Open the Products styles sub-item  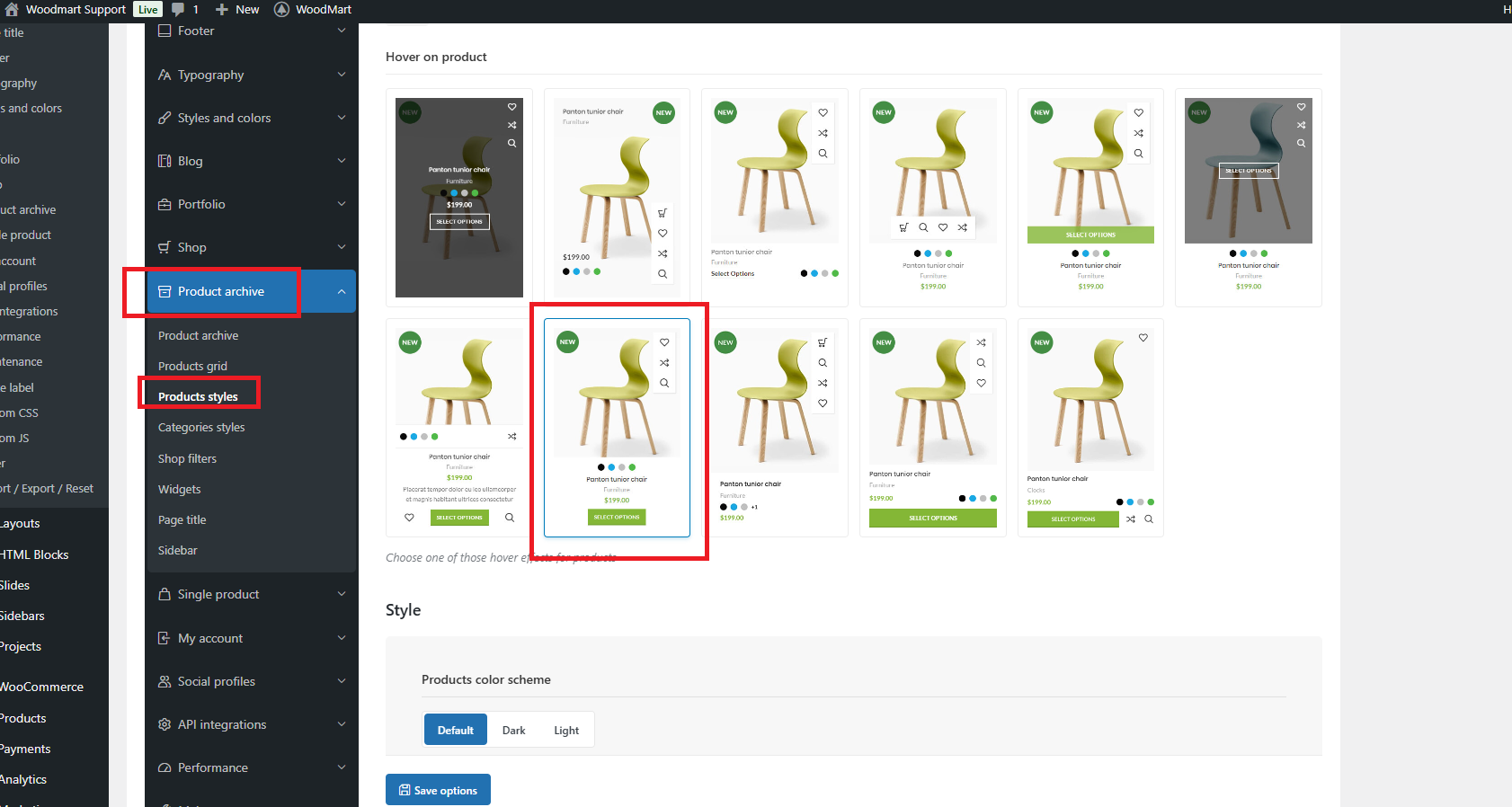pyautogui.click(x=198, y=396)
